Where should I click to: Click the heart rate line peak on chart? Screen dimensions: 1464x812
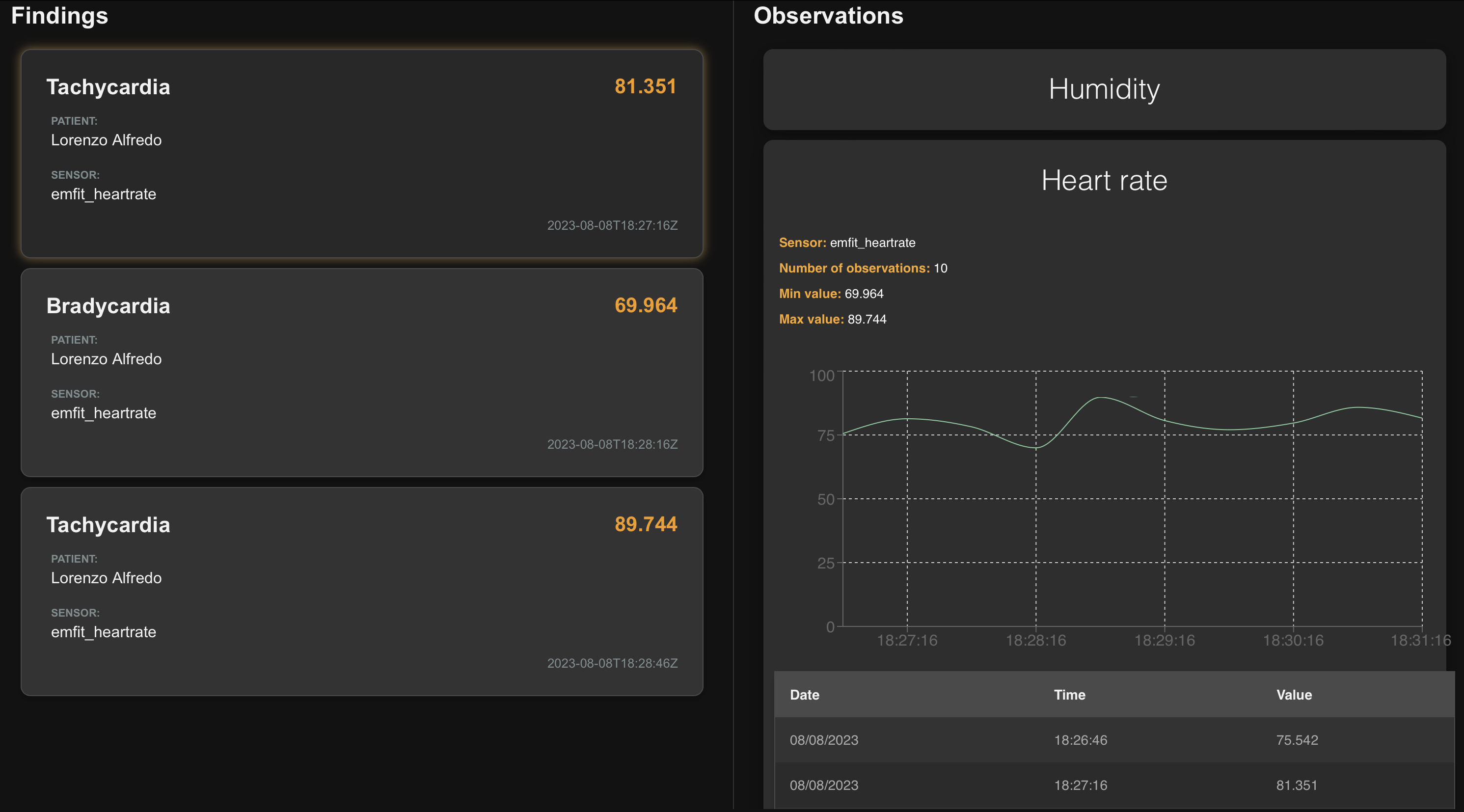[1101, 398]
